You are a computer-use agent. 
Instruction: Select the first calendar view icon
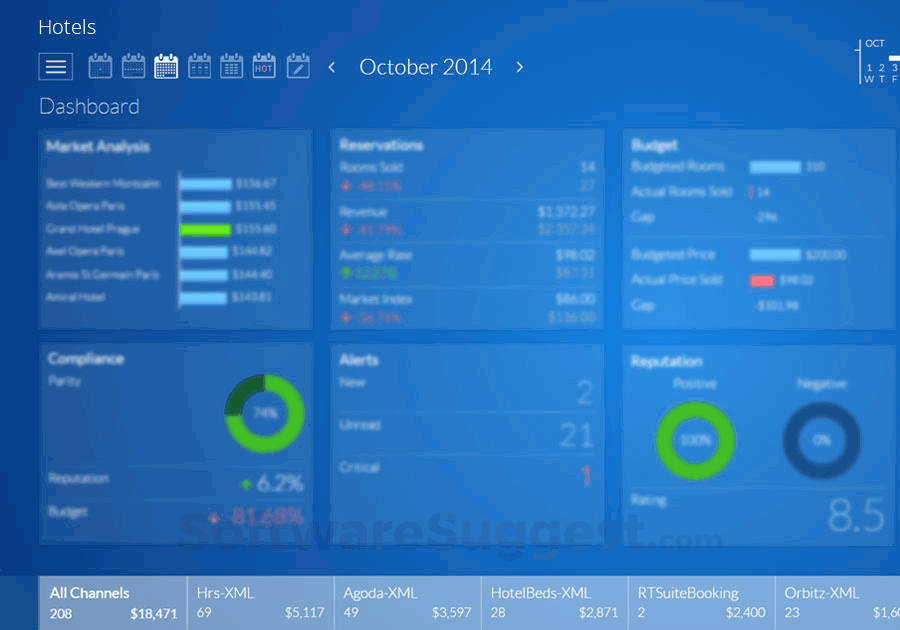click(x=99, y=66)
